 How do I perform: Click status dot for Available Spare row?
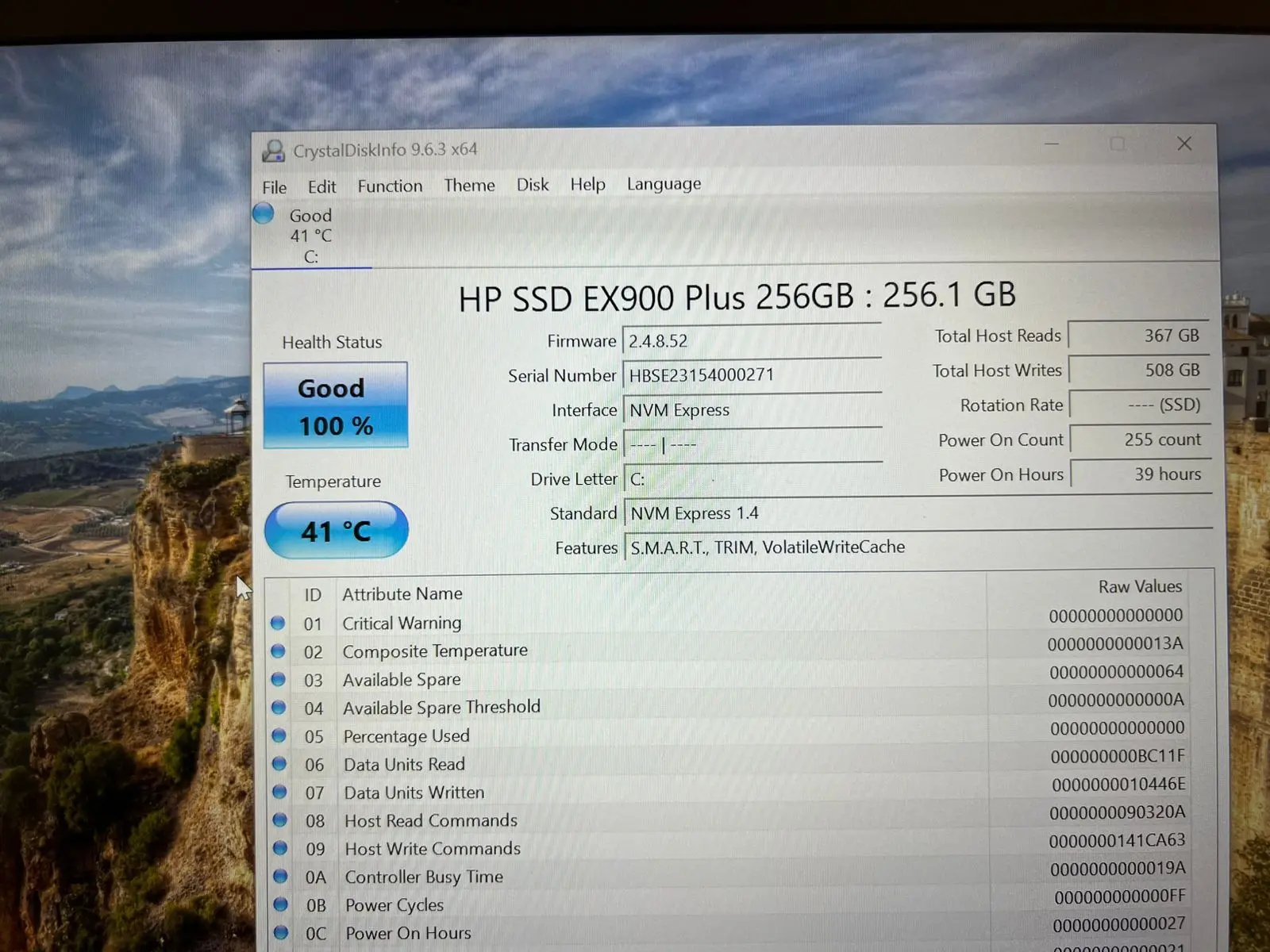pos(278,679)
